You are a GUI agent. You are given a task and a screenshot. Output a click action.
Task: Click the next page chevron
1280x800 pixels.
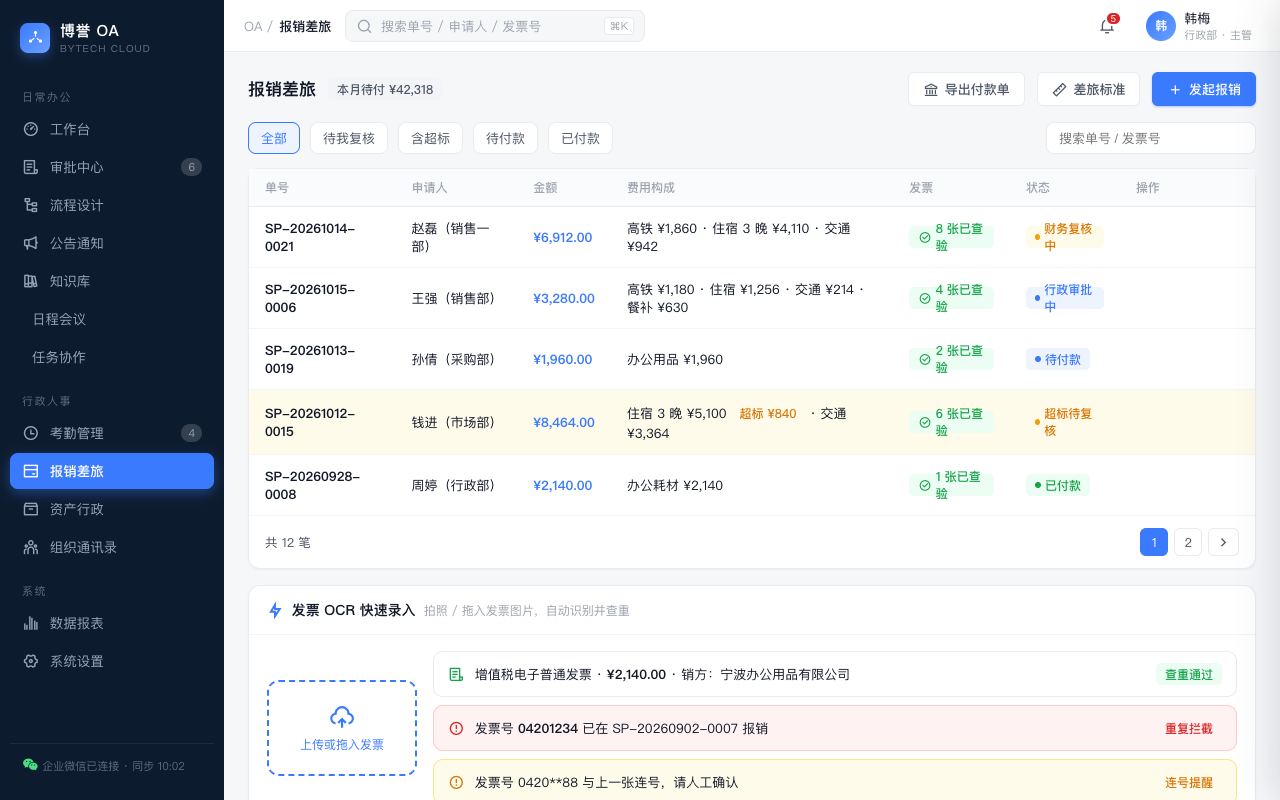point(1224,542)
